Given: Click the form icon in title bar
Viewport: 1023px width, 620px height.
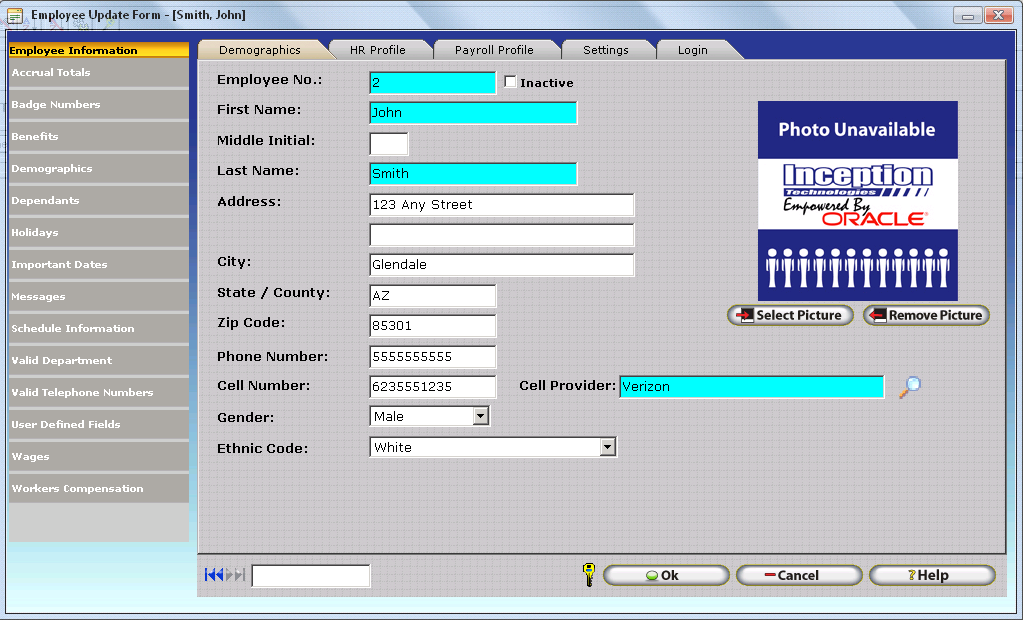Looking at the screenshot, I should tap(16, 15).
